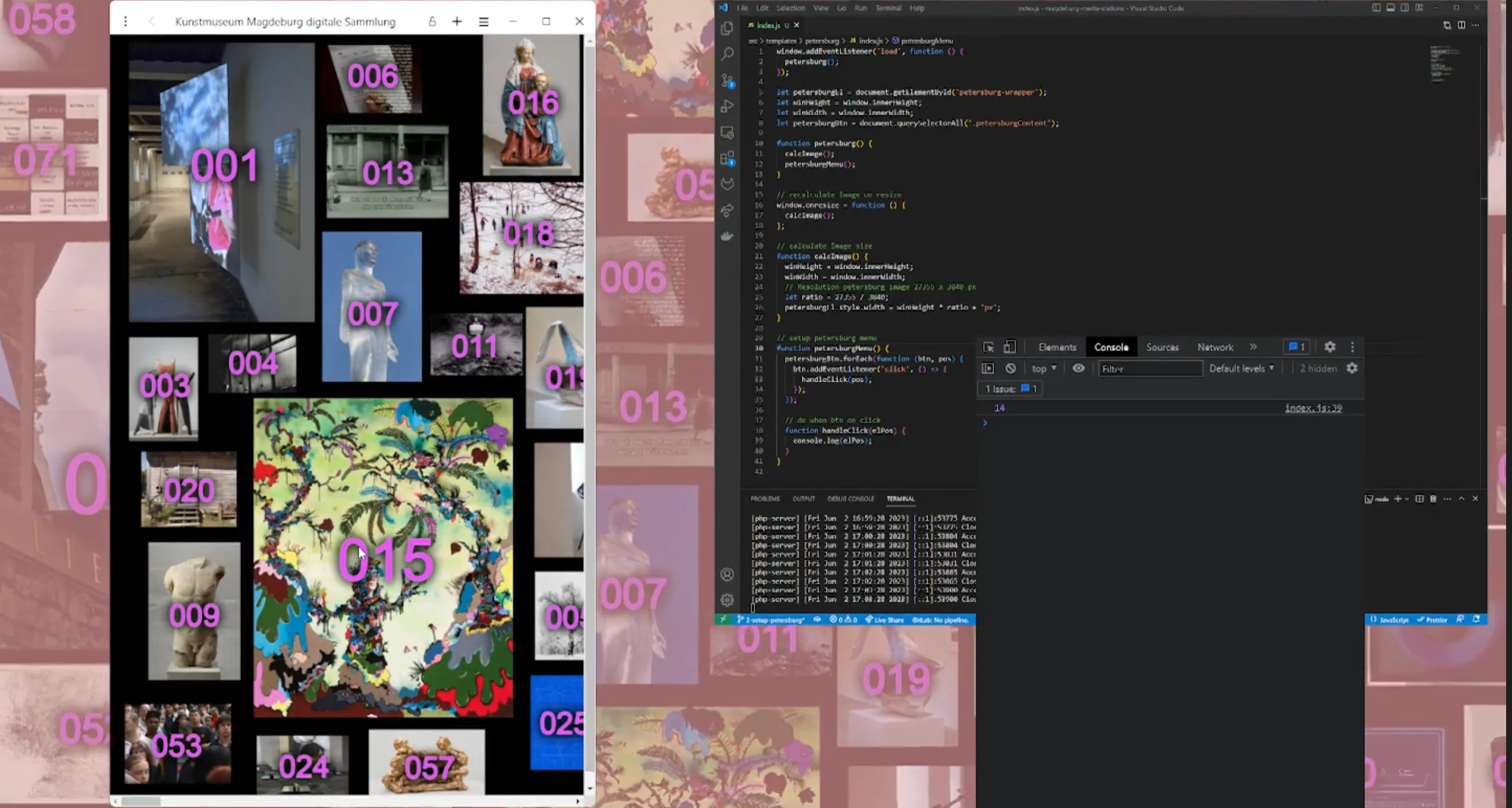The width and height of the screenshot is (1512, 808).
Task: Open the File menu in VS Code
Action: 742,8
